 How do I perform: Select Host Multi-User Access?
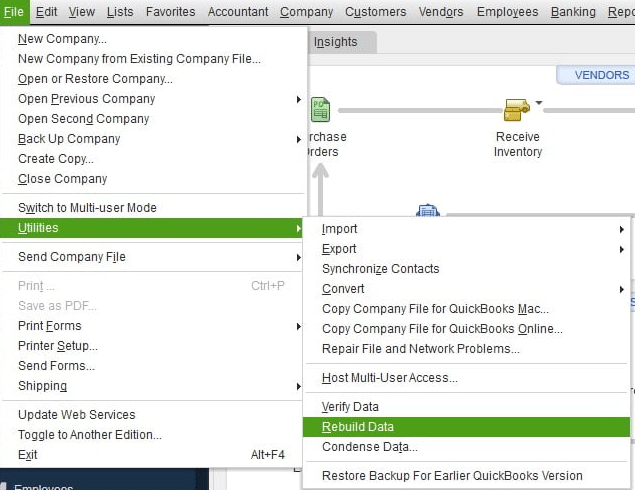pyautogui.click(x=389, y=378)
